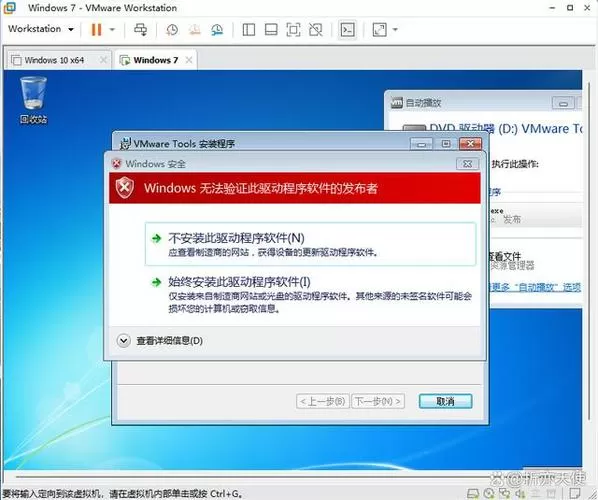Open the Workstation menu
598x500 pixels.
(x=41, y=29)
